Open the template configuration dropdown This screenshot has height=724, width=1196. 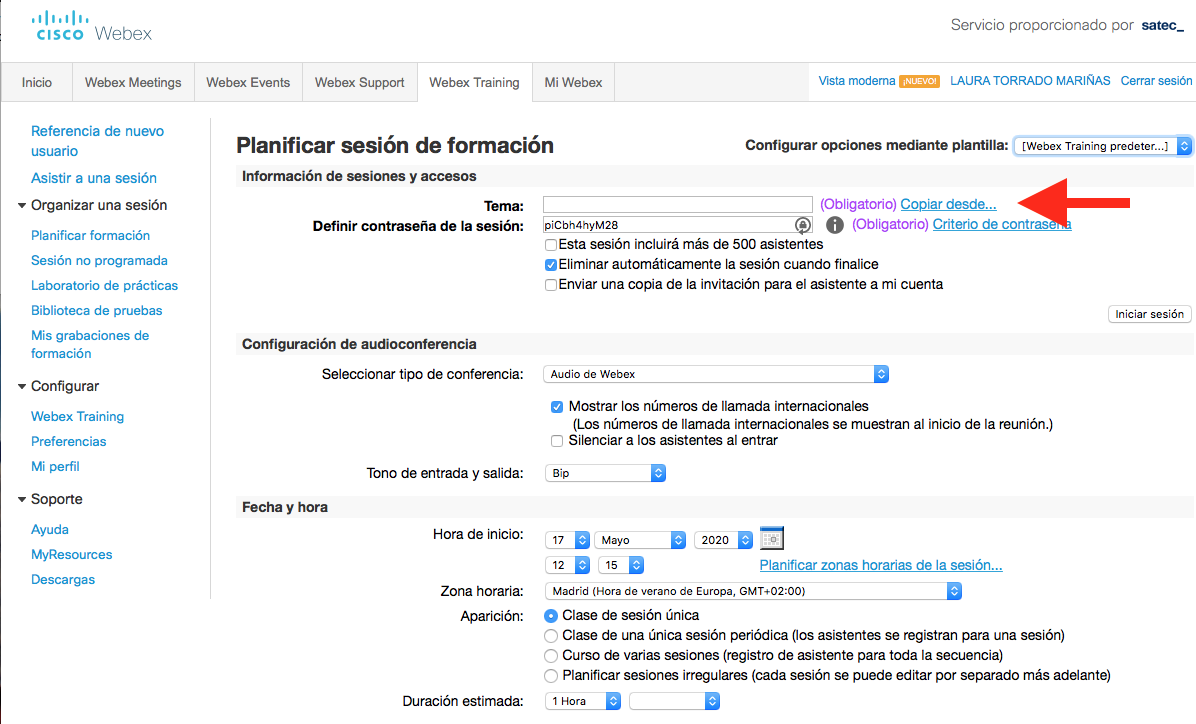point(1102,146)
